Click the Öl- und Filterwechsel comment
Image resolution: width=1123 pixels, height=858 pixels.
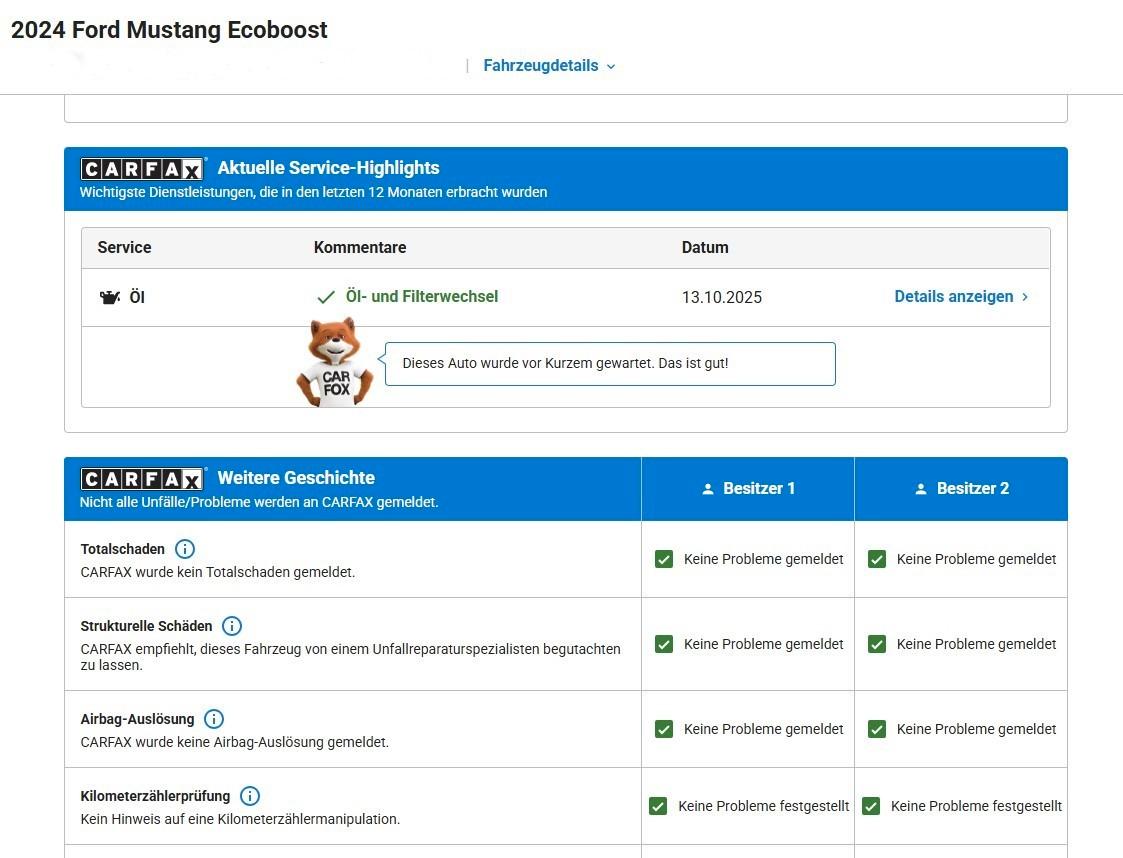(x=422, y=297)
